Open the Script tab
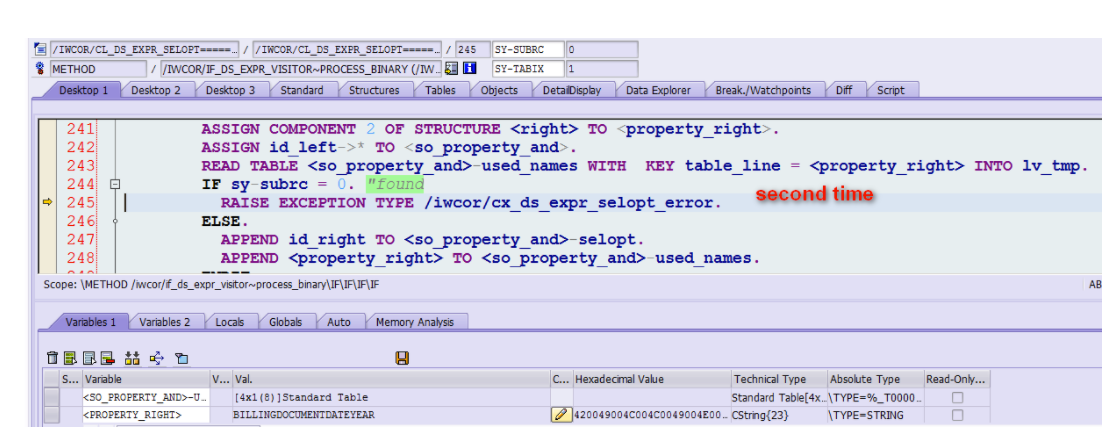This screenshot has width=1114, height=440. point(890,90)
